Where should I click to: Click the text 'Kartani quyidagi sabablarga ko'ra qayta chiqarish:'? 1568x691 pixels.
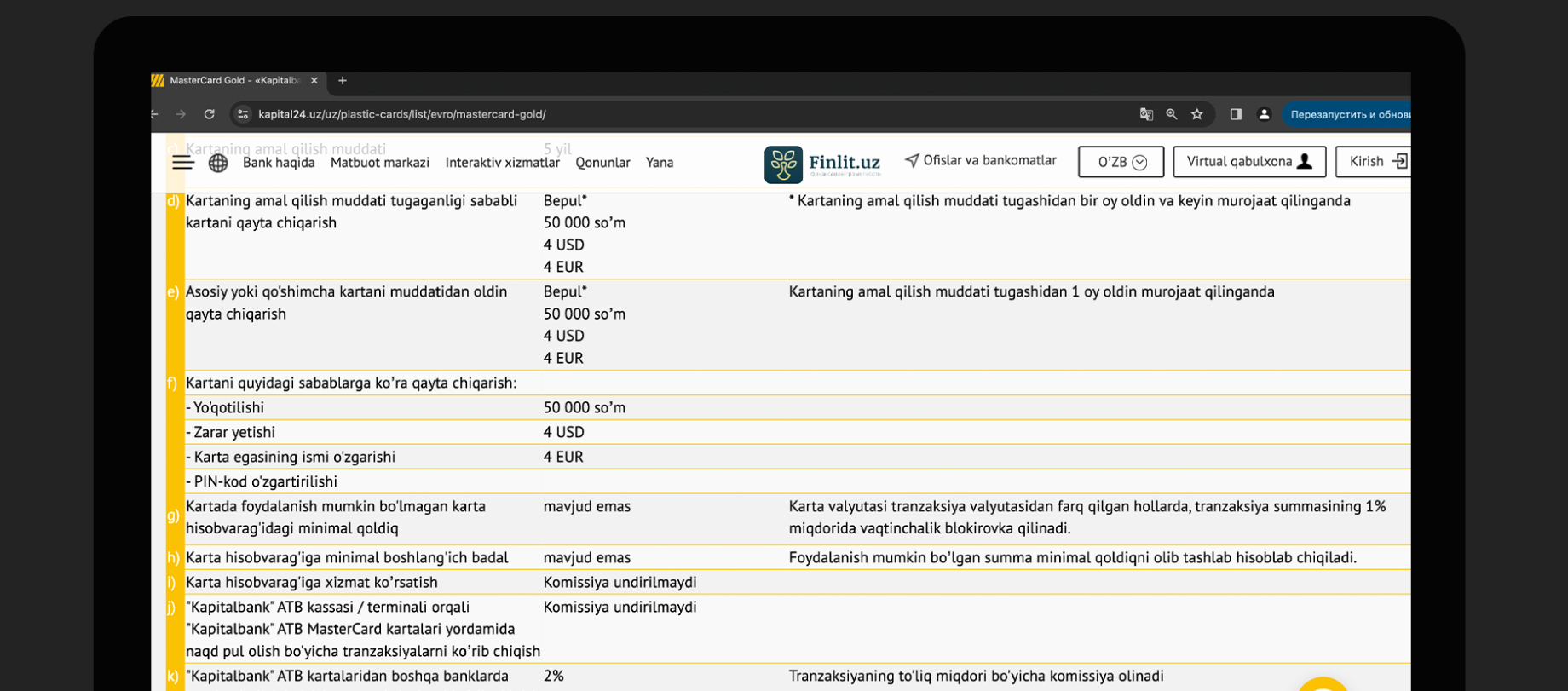[x=351, y=383]
